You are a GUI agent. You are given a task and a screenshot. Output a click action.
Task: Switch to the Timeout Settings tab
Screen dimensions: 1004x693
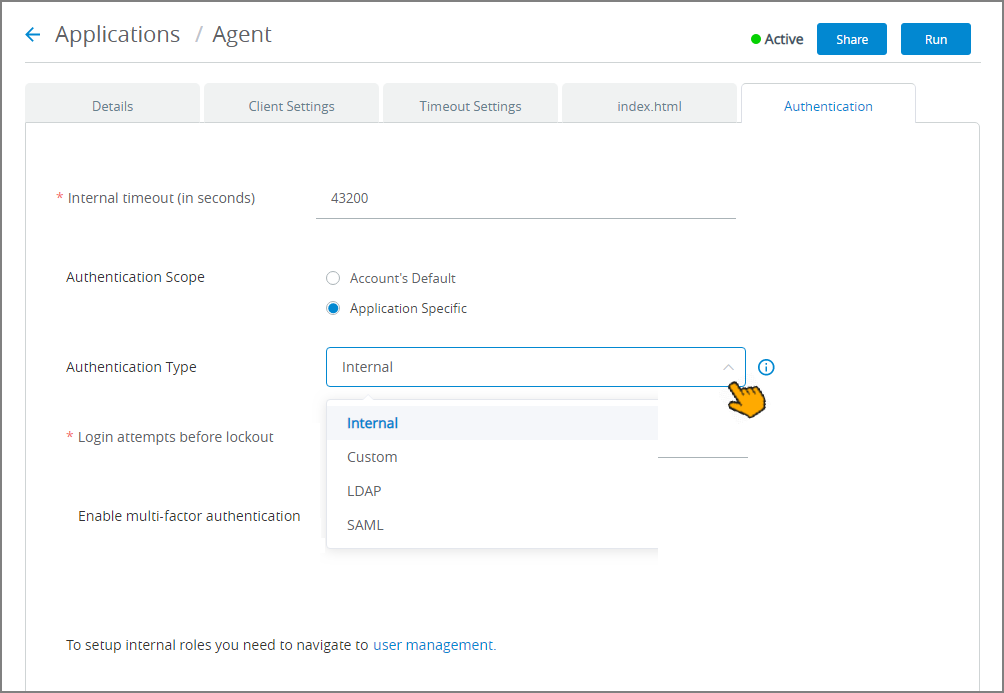pos(471,104)
